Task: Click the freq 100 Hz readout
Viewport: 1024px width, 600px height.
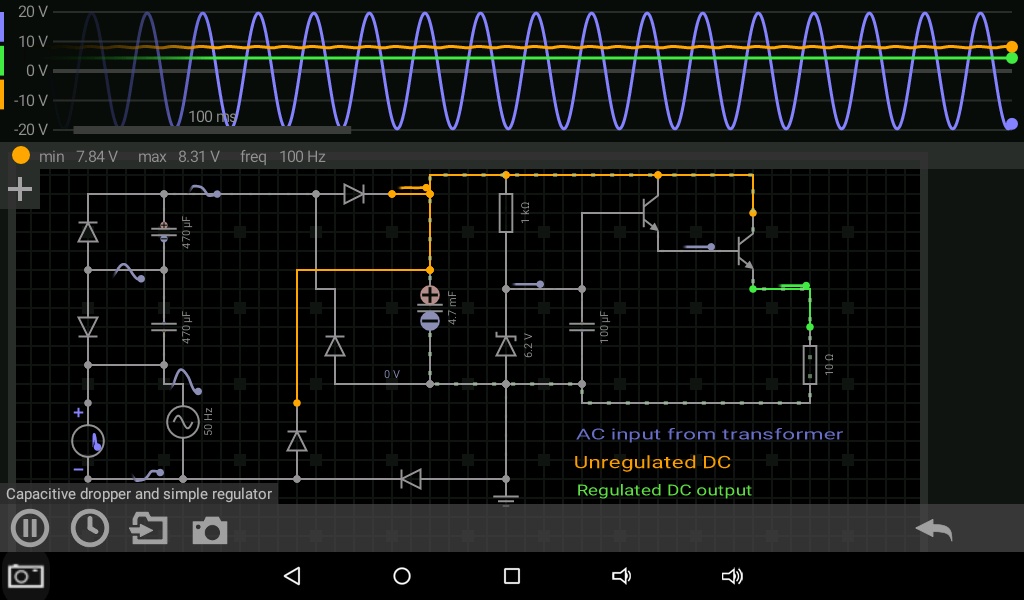Action: [x=282, y=157]
